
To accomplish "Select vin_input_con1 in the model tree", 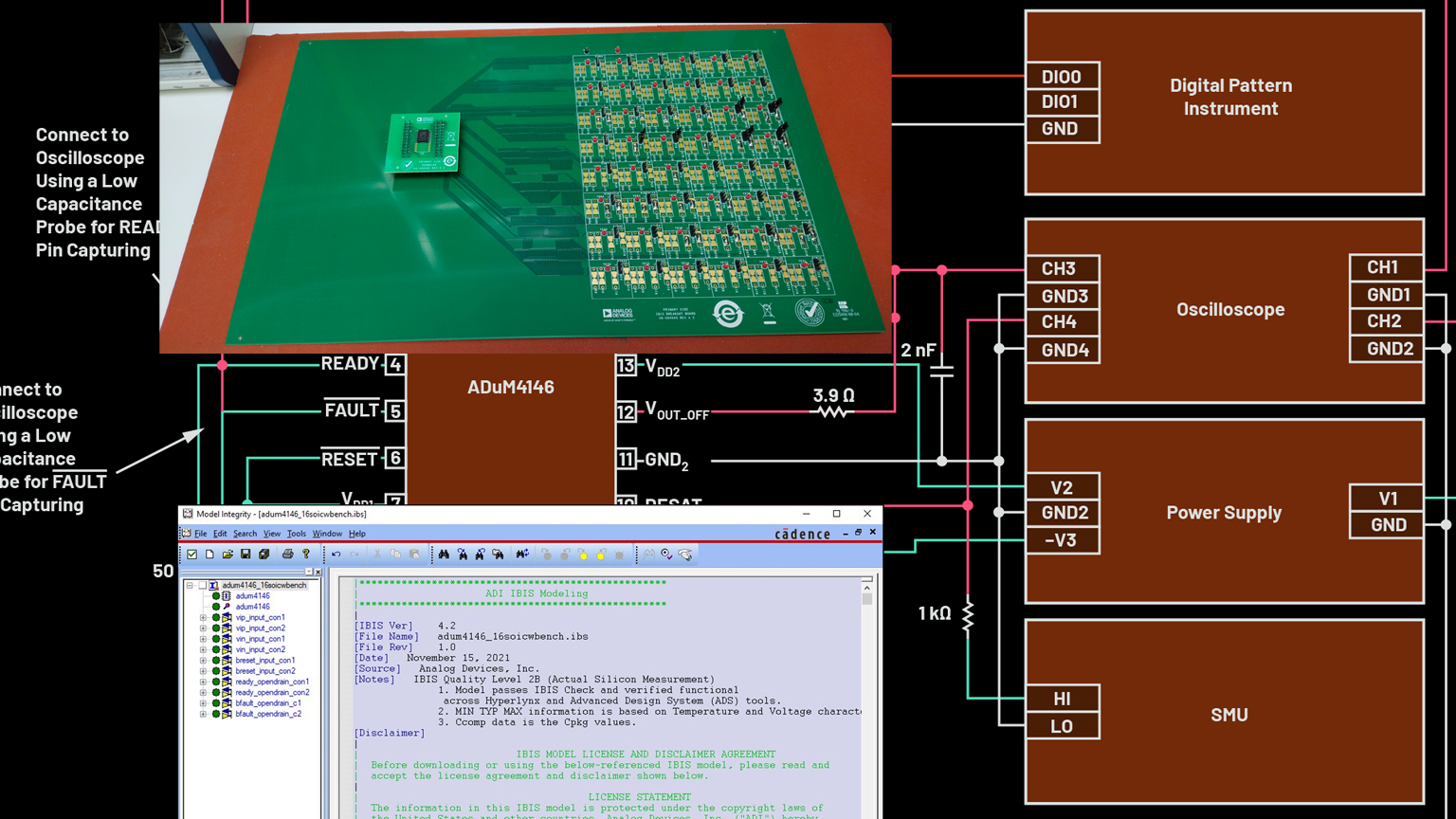I will pyautogui.click(x=260, y=639).
